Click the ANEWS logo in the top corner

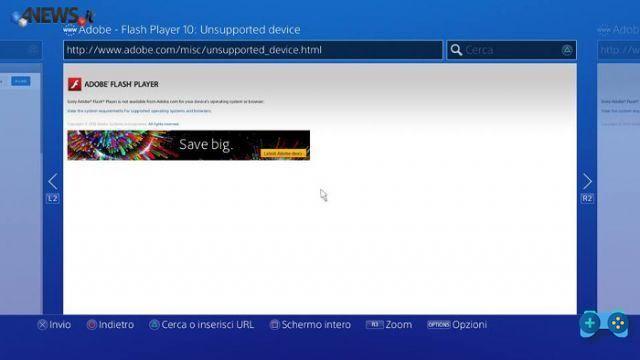coord(53,16)
